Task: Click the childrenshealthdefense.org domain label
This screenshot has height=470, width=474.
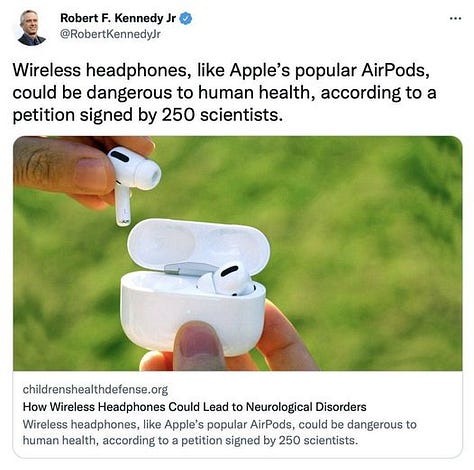Action: coord(95,389)
